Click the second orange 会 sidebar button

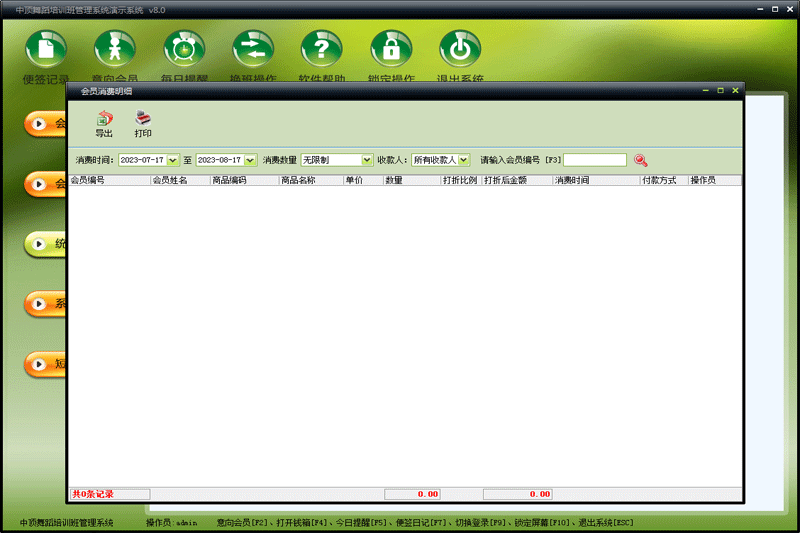(45, 184)
